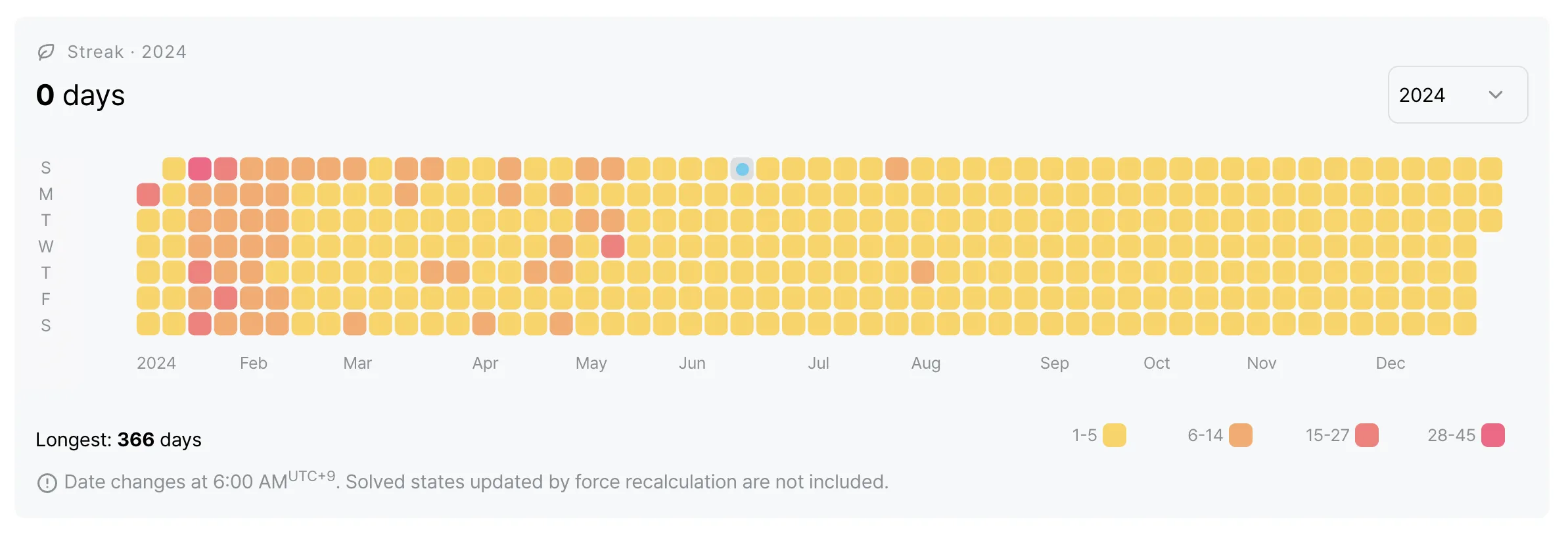Select the salmon 15-27 legend swatch
Viewport: 1568px width, 539px height.
click(x=1366, y=435)
